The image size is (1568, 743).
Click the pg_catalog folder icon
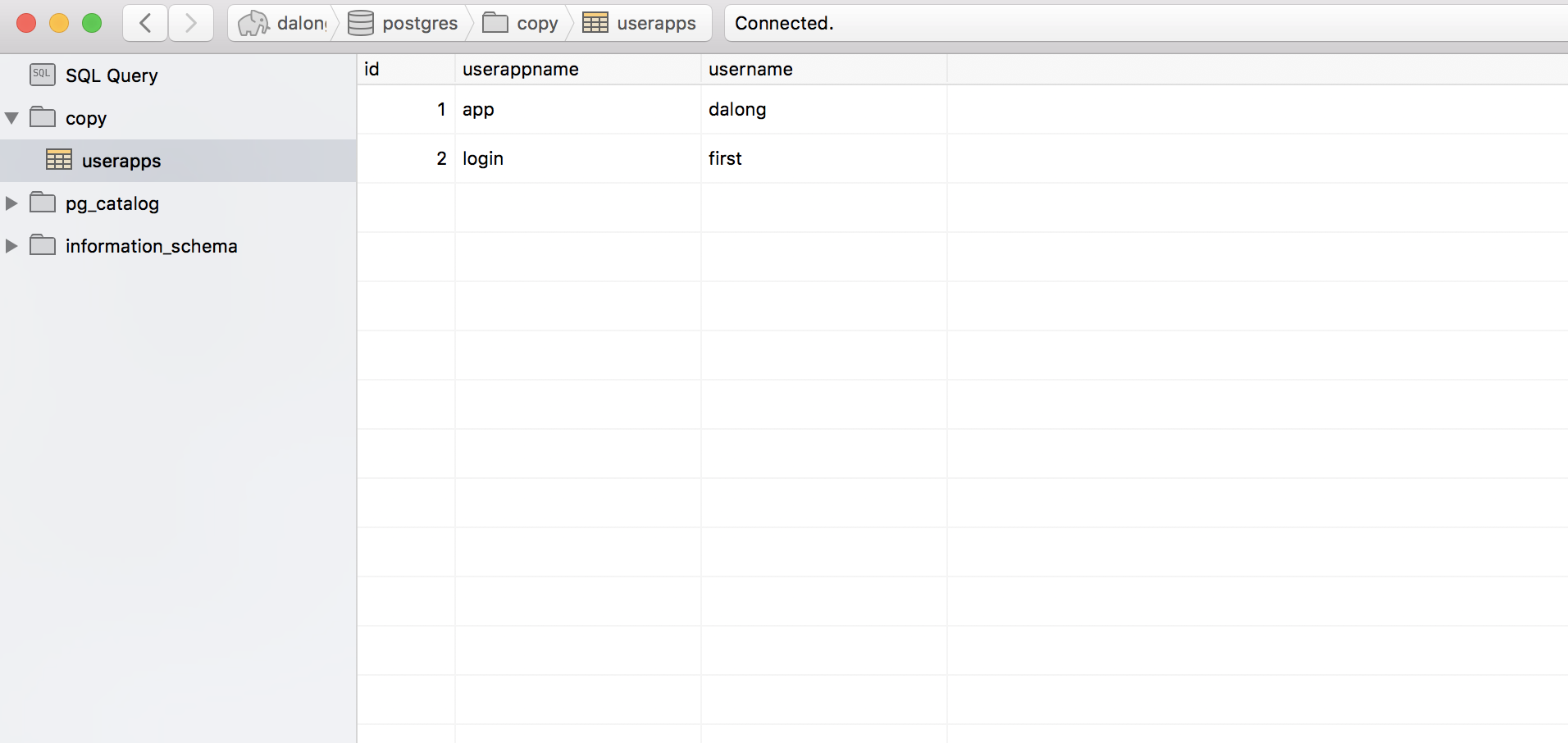pyautogui.click(x=43, y=202)
